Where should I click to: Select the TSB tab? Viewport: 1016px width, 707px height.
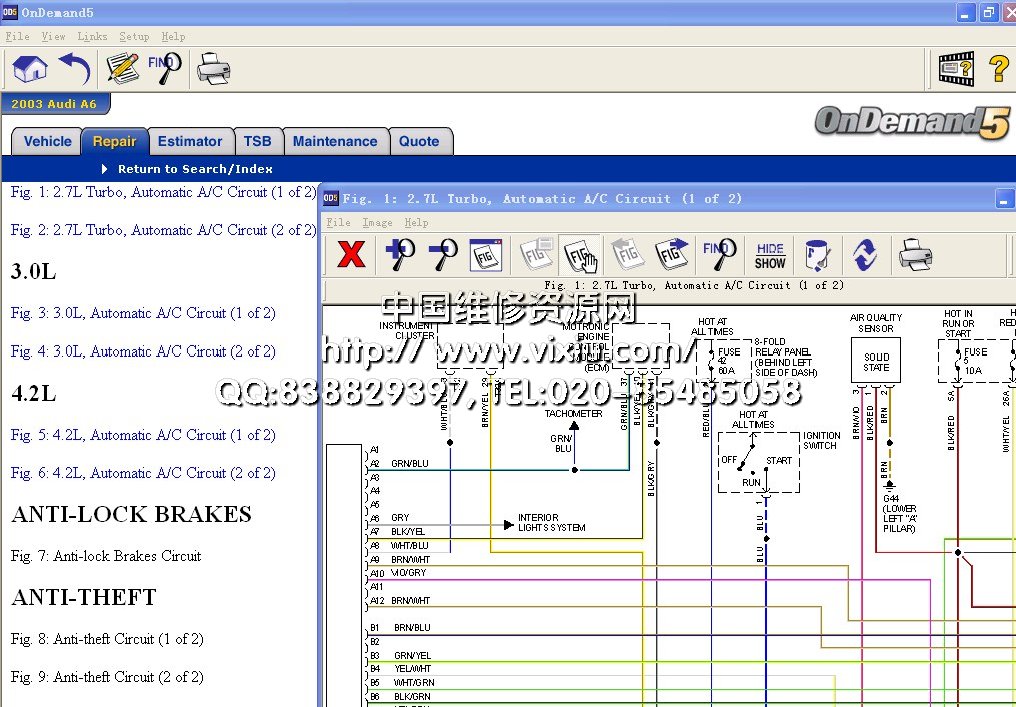(257, 141)
